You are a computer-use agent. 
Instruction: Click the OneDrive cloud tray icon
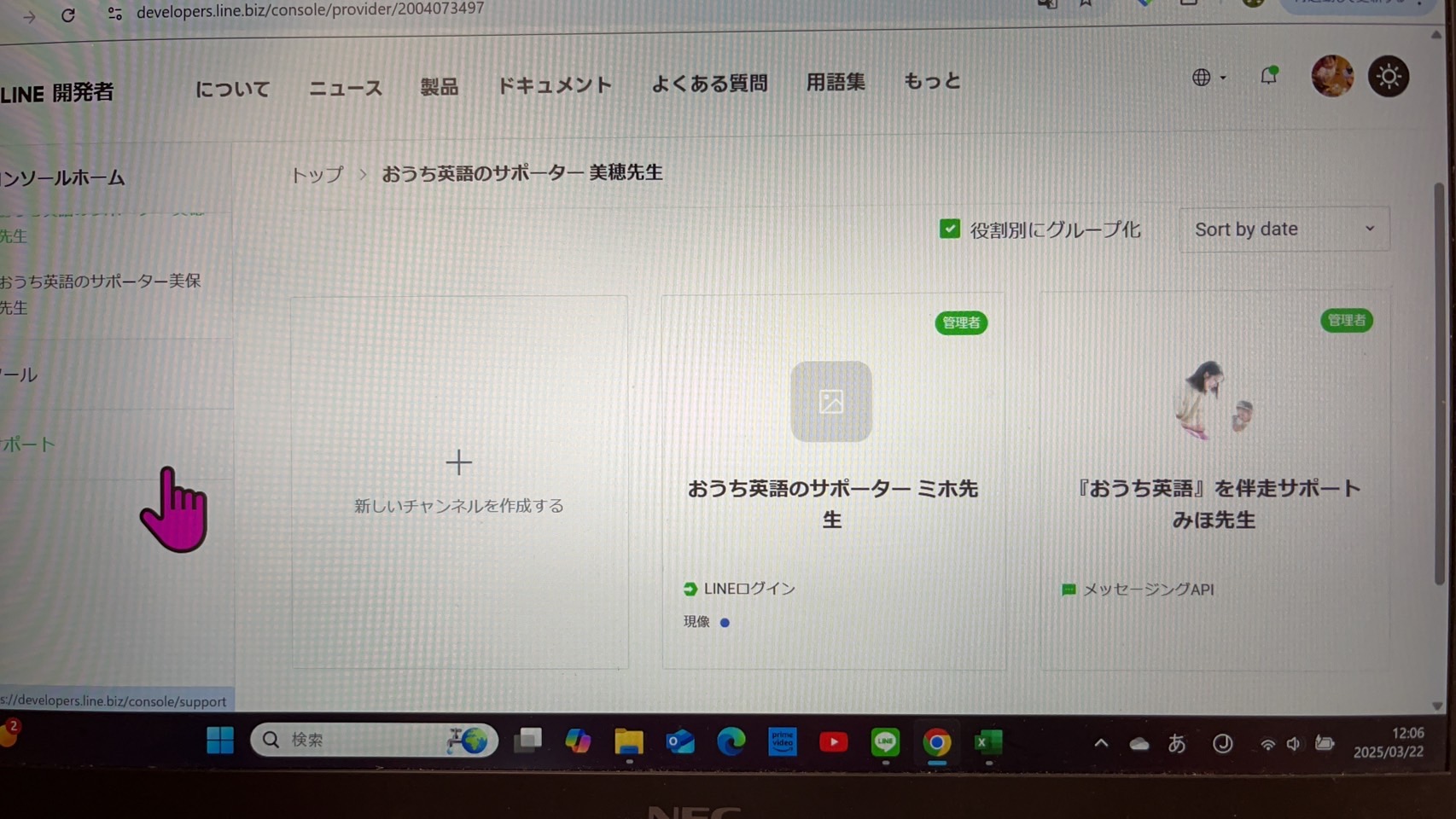click(x=1139, y=744)
